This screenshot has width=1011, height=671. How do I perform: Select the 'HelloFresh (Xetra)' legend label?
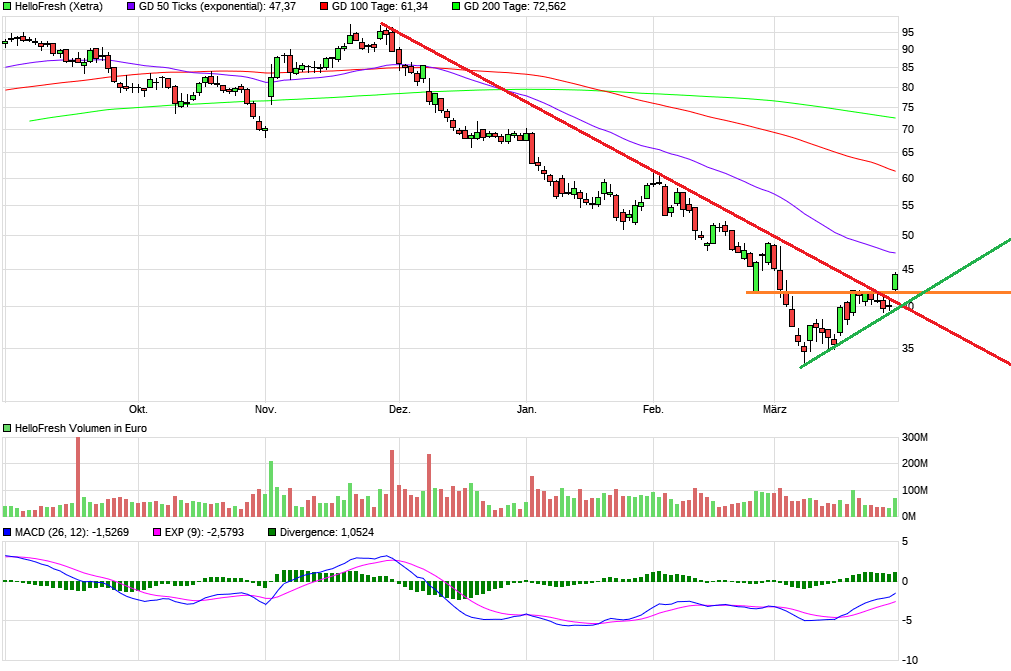point(59,6)
